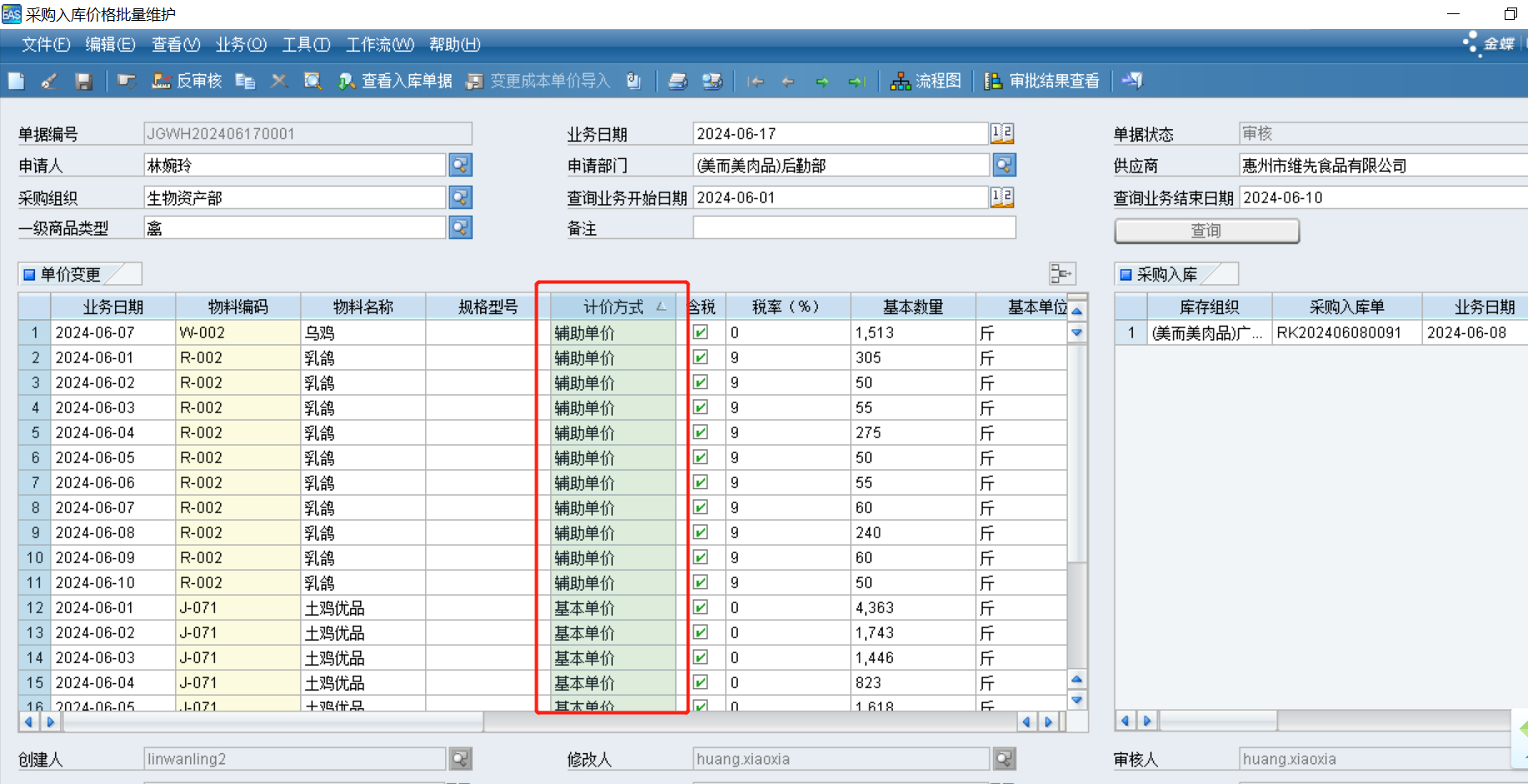Viewport: 1528px width, 784px height.
Task: Click the new document icon in toolbar
Action: coord(17,81)
